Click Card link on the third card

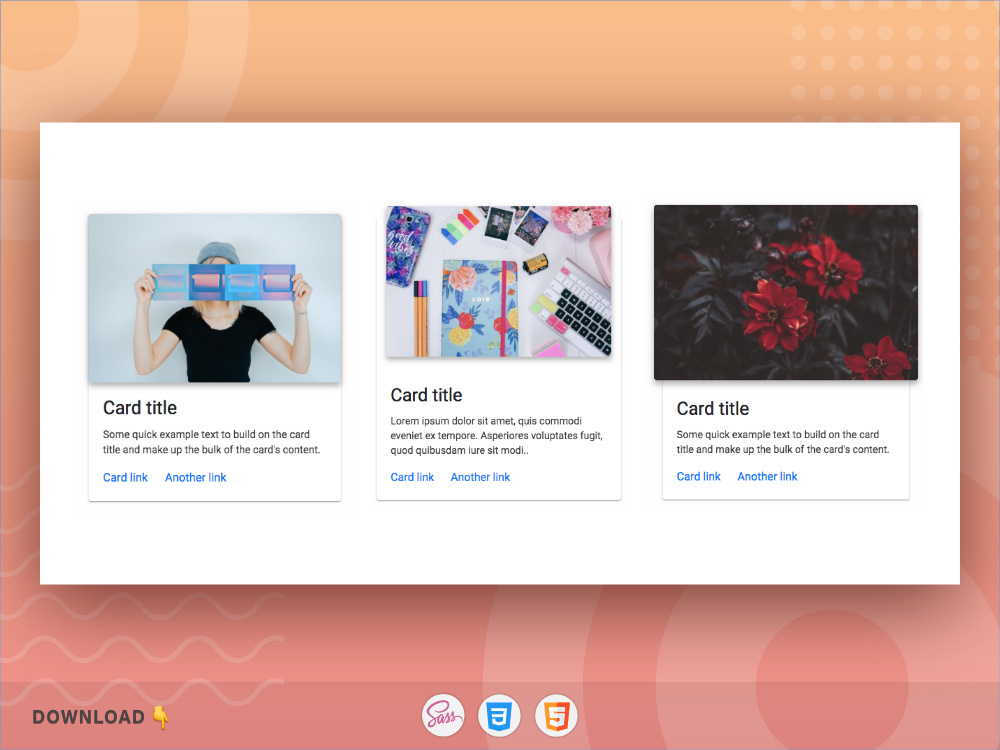pyautogui.click(x=698, y=476)
